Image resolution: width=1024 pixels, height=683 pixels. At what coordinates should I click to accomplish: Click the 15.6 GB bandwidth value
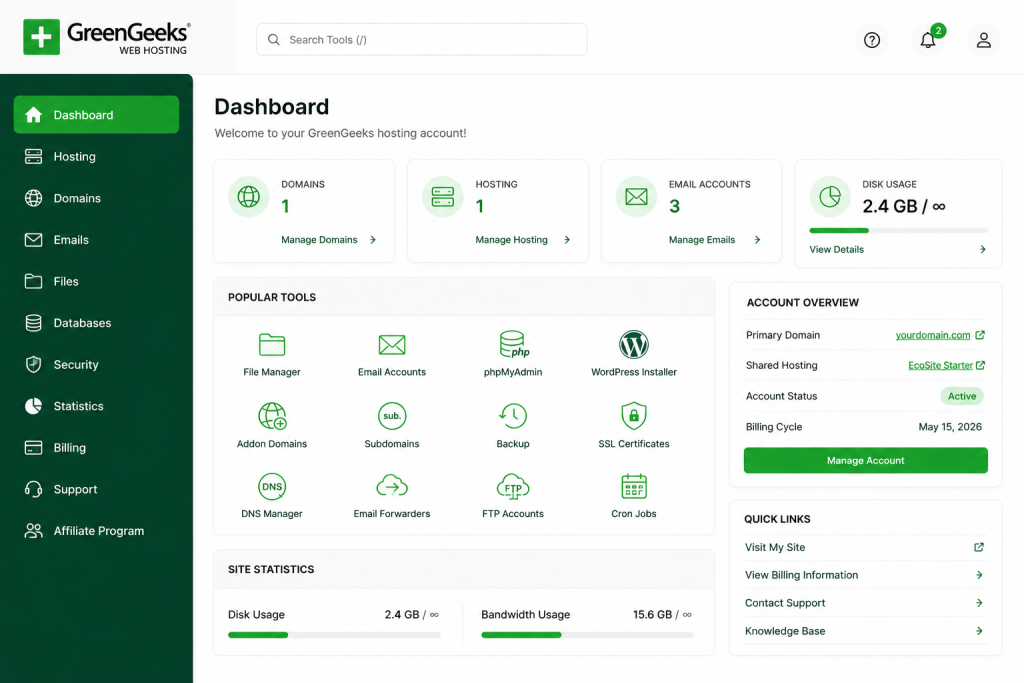point(652,614)
